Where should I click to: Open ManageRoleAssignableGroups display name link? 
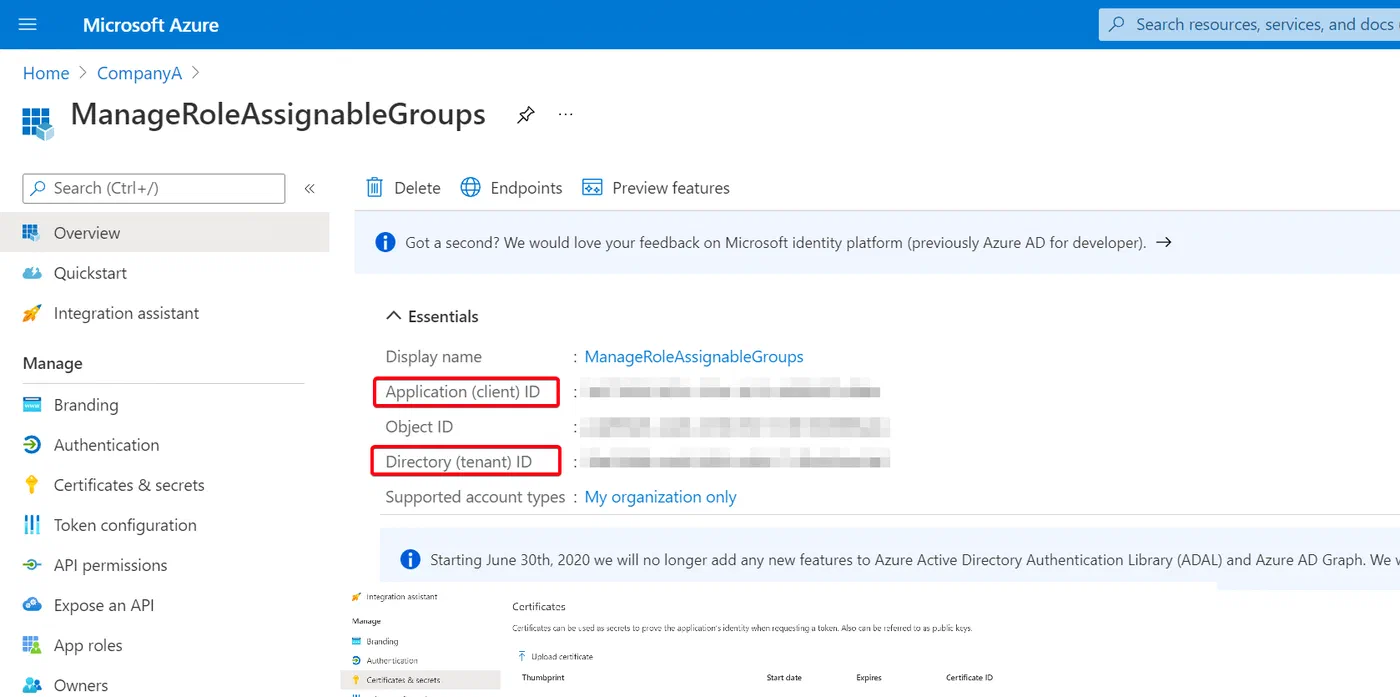pyautogui.click(x=694, y=357)
